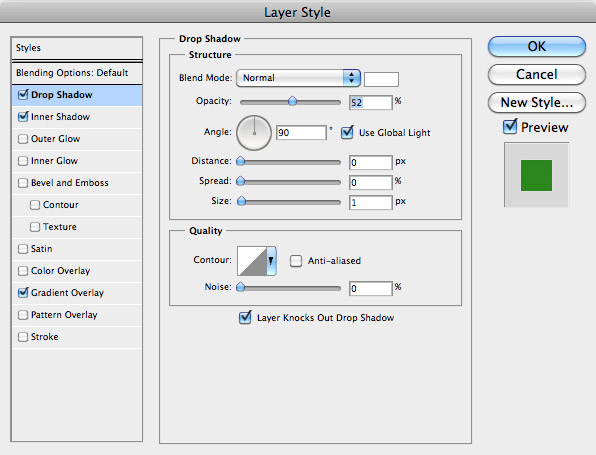Toggle the Preview checkbox
The height and width of the screenshot is (455, 596).
coord(510,127)
